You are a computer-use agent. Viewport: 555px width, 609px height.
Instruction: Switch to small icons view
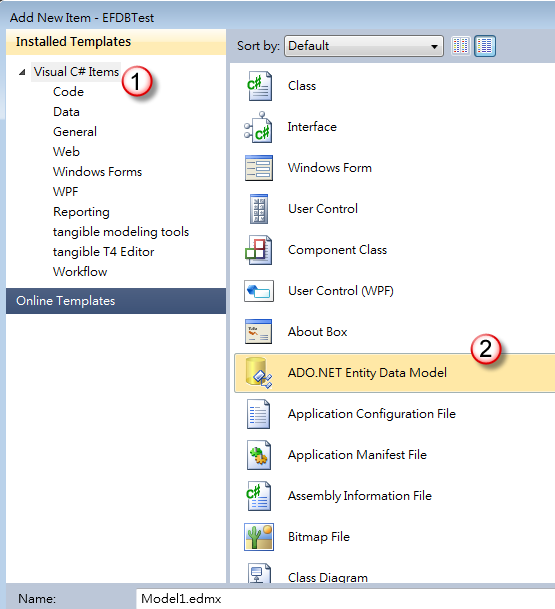(x=461, y=46)
